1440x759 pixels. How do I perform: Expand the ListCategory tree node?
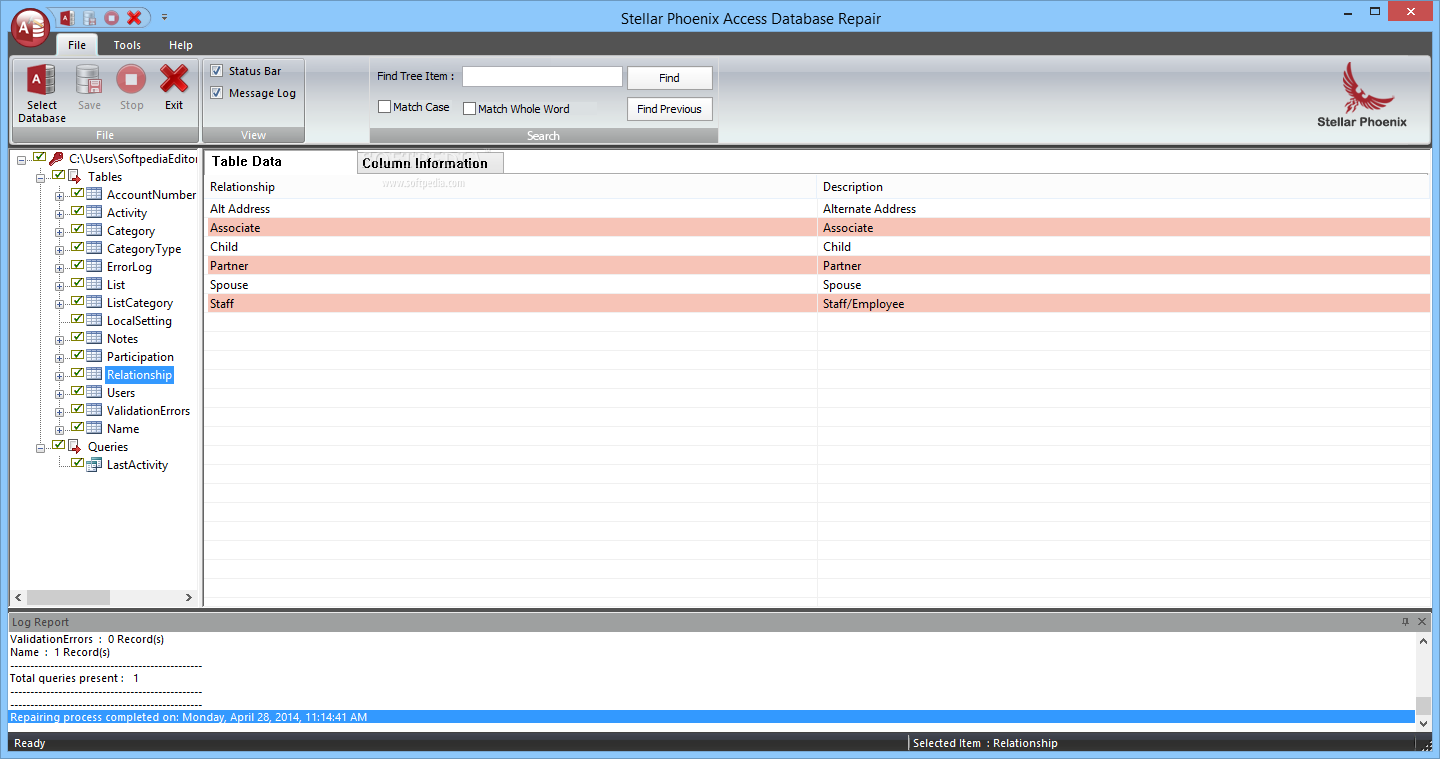(60, 304)
